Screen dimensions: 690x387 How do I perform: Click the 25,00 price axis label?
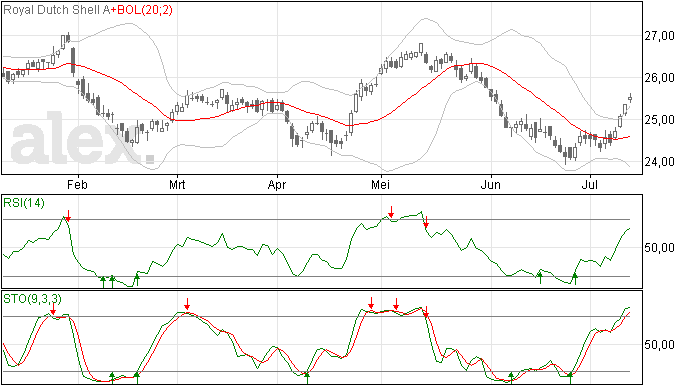pyautogui.click(x=660, y=120)
